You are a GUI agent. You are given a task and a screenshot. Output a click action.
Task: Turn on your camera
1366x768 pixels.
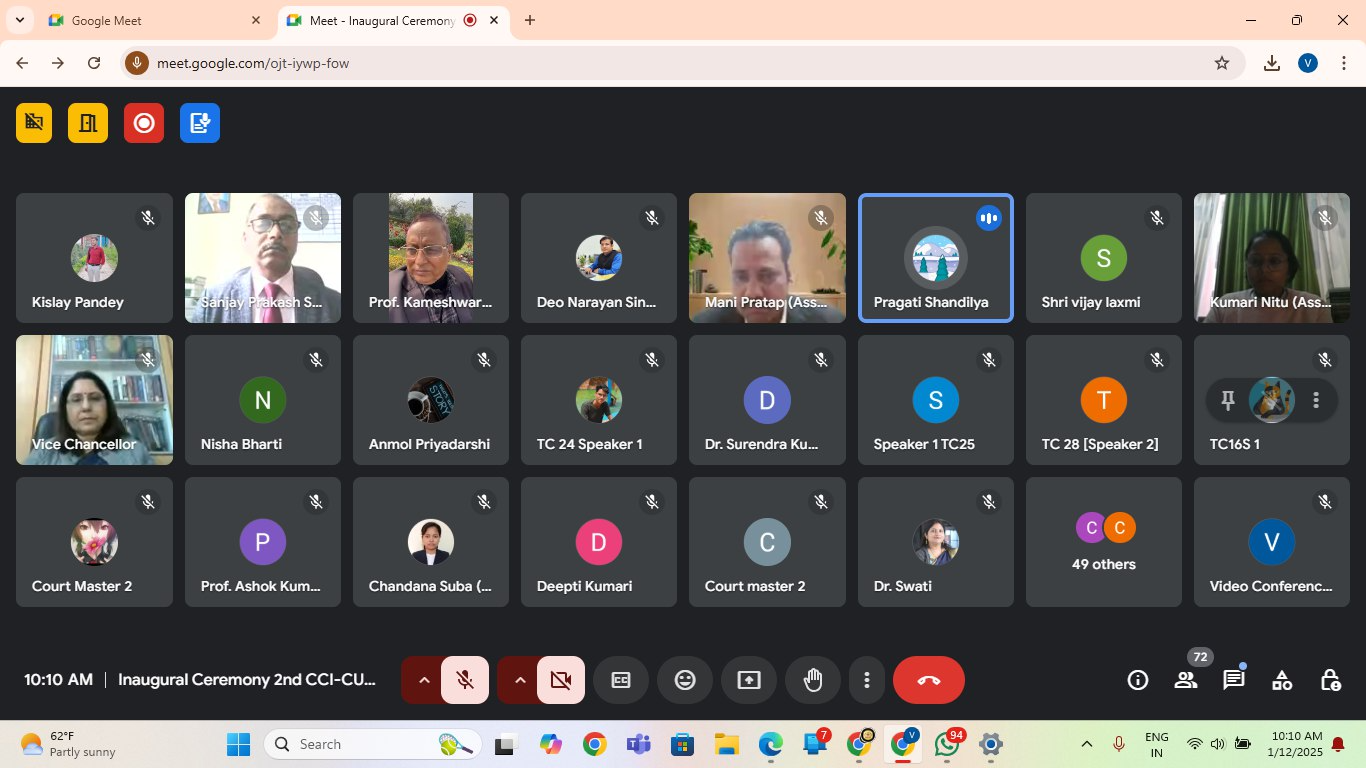[x=561, y=680]
